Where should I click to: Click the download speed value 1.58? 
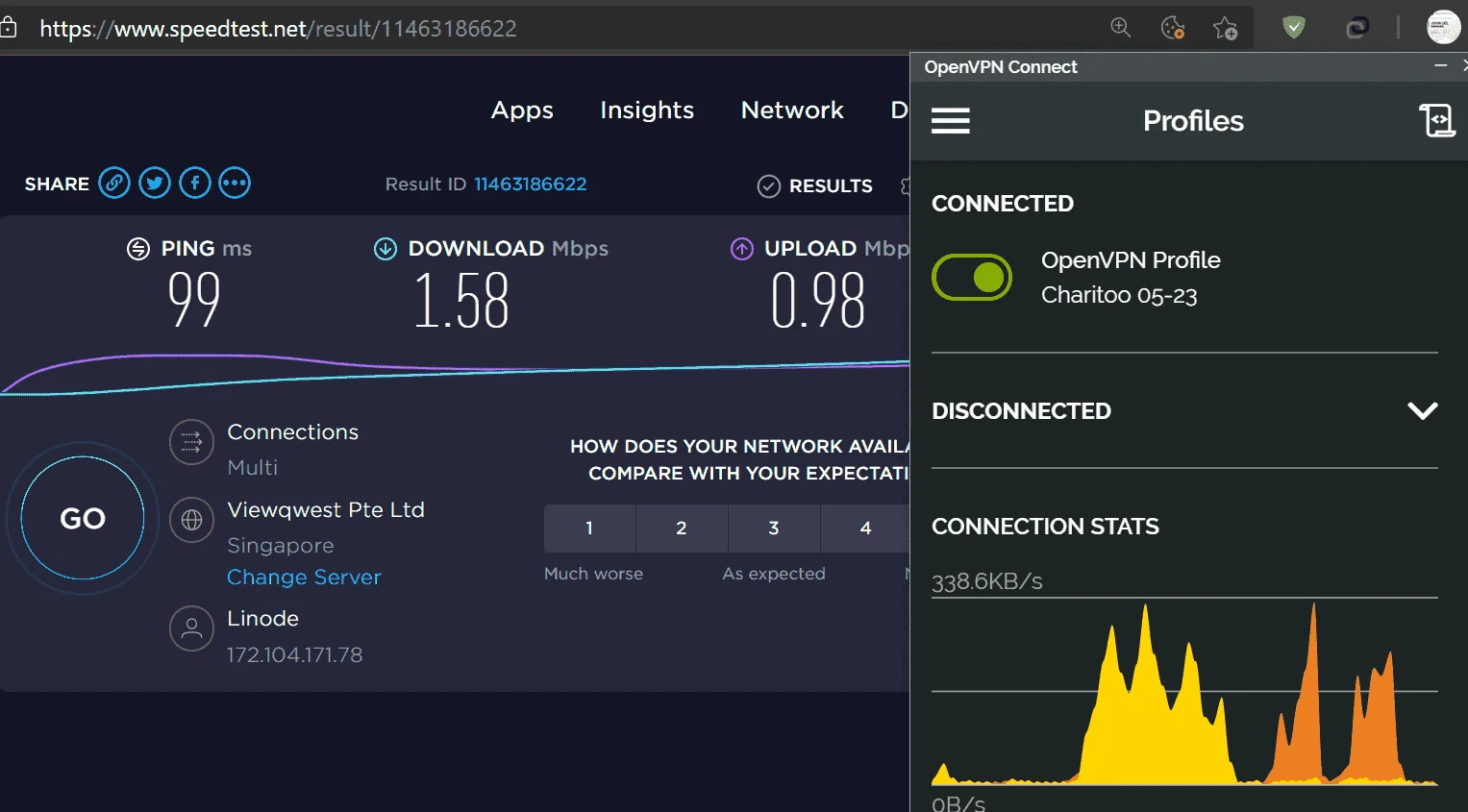tap(461, 301)
